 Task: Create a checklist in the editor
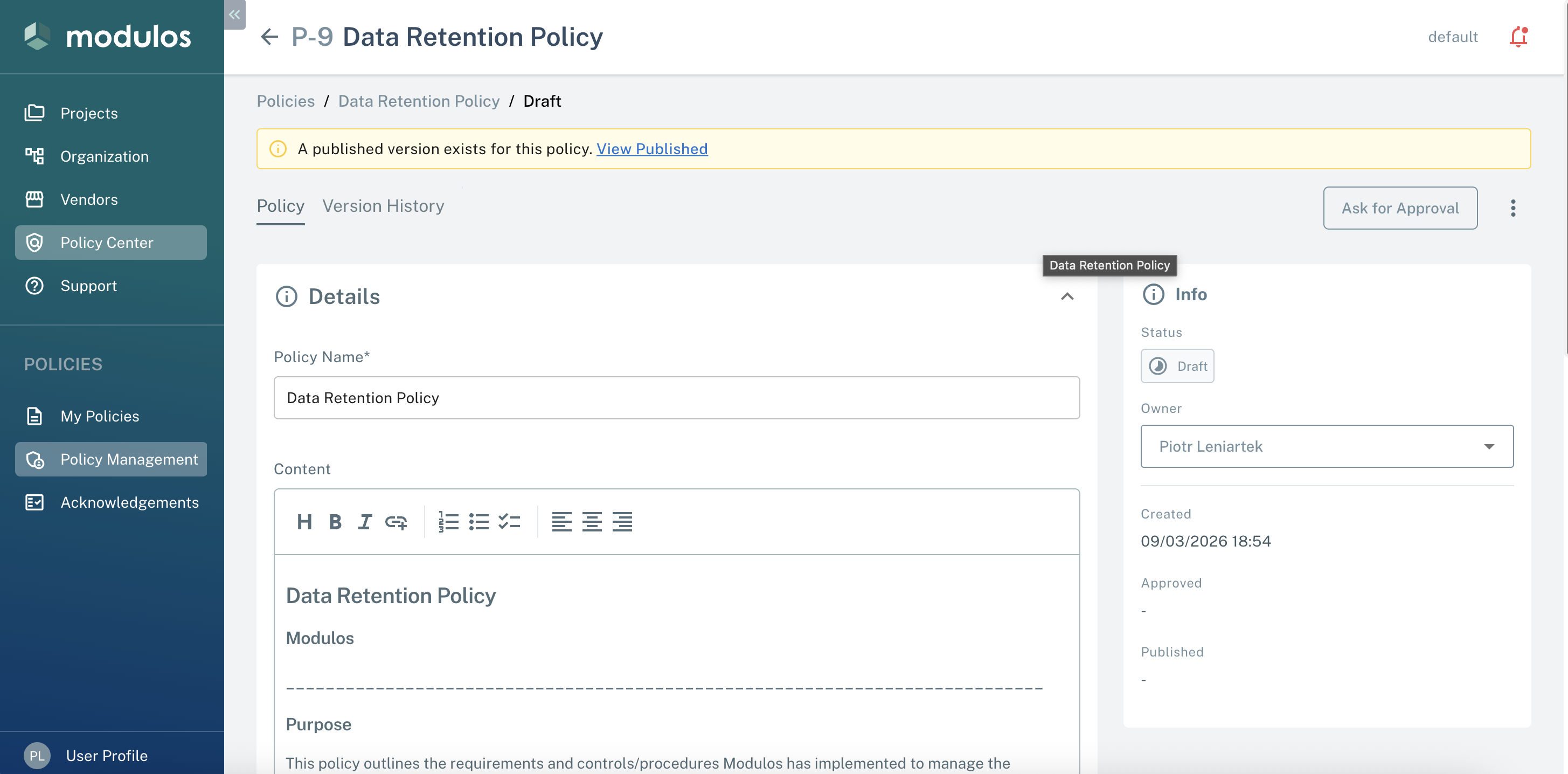coord(510,521)
